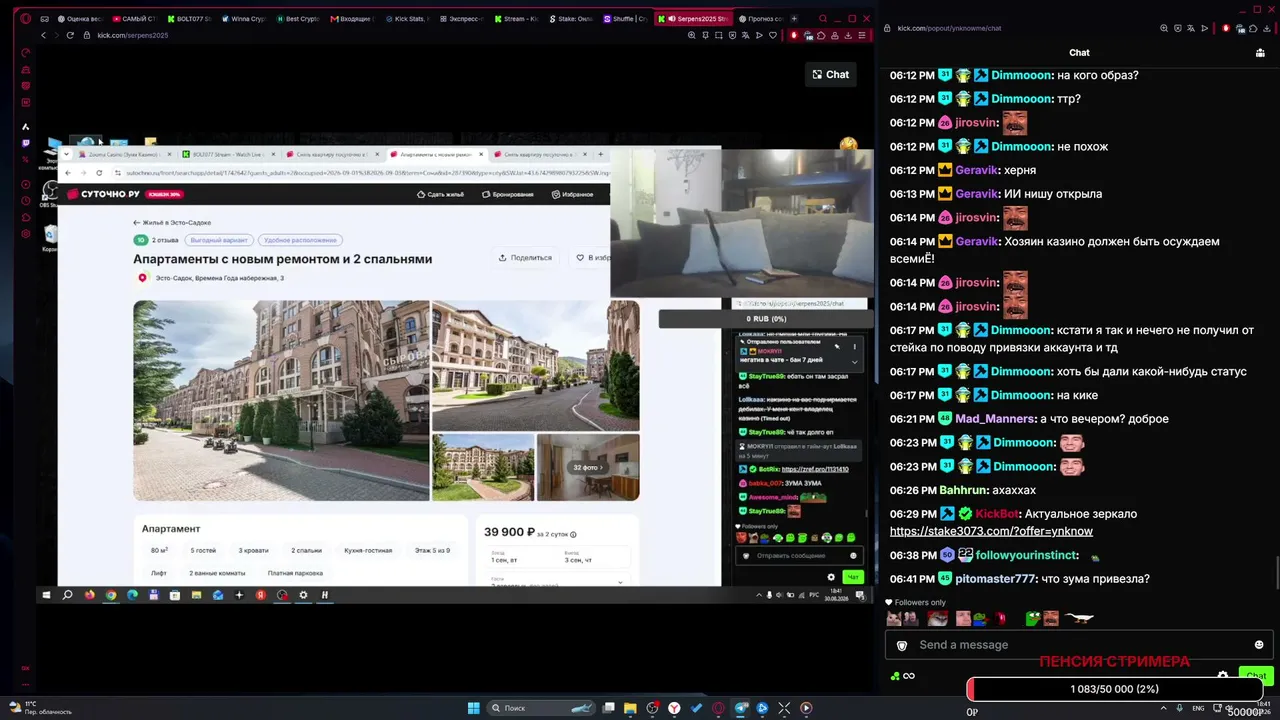Open Yandex Browser from the taskbar
This screenshot has height=720, width=1280.
[674, 708]
